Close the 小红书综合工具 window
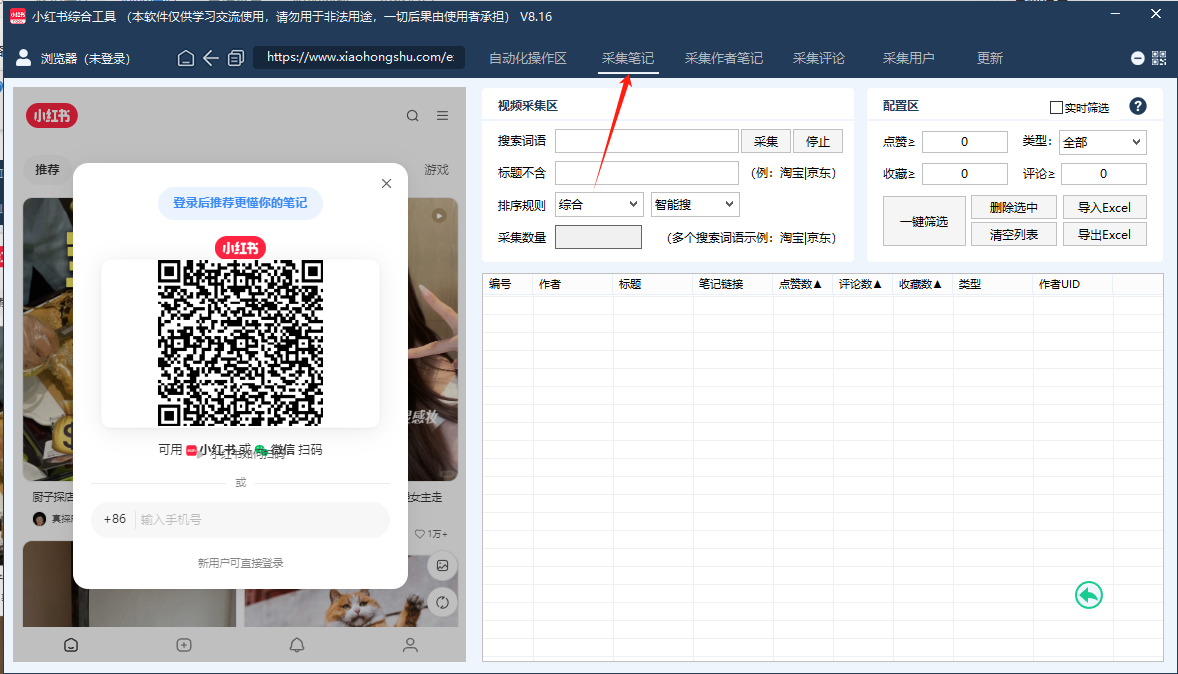 (1155, 14)
